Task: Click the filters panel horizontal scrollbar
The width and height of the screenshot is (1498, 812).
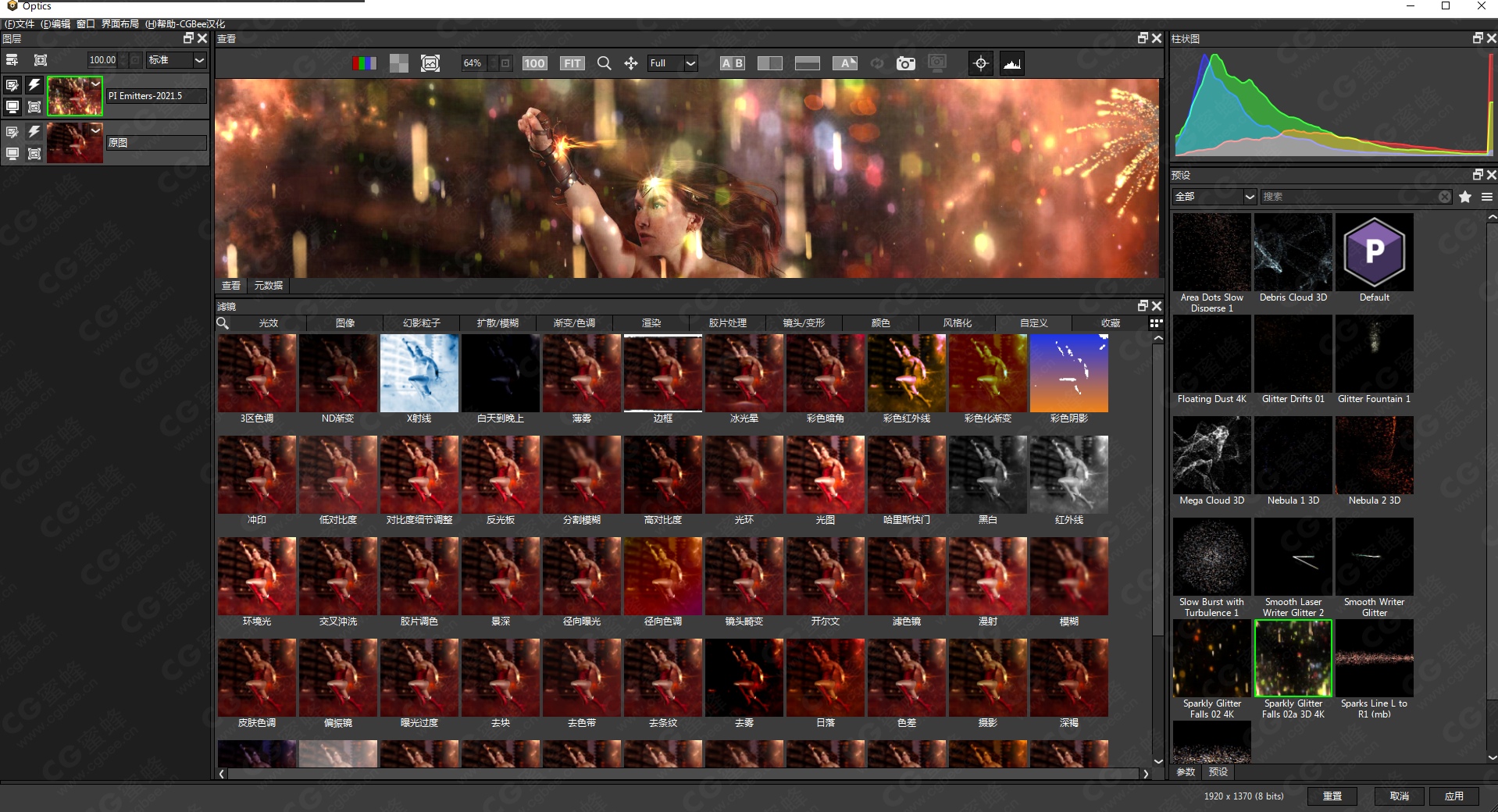Action: click(x=684, y=774)
